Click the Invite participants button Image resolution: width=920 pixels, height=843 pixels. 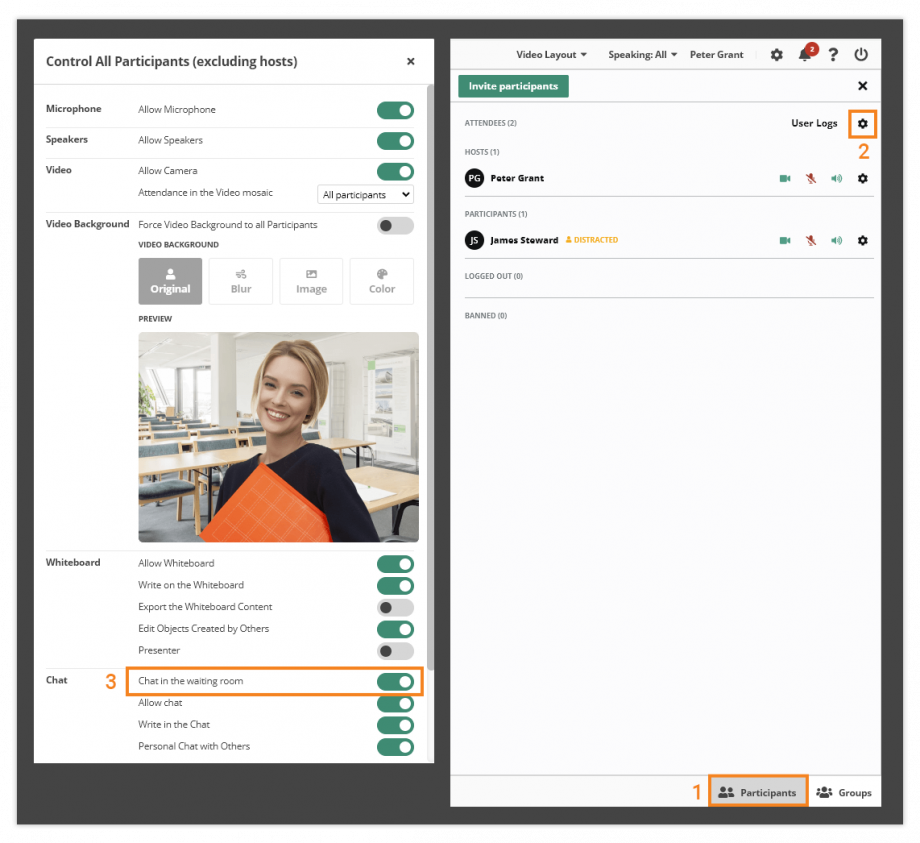(513, 86)
